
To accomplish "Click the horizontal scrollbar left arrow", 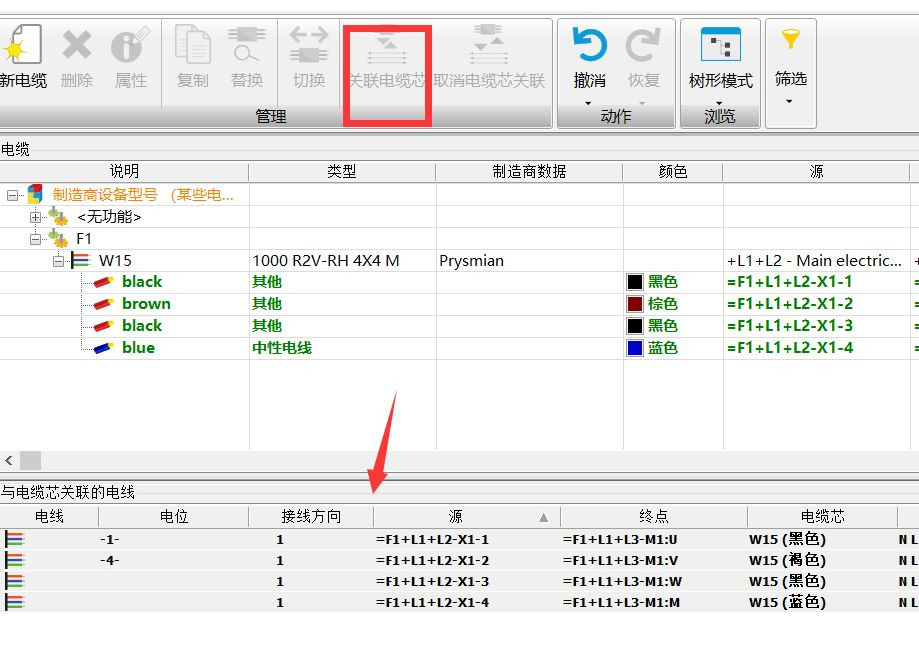I will [9, 461].
